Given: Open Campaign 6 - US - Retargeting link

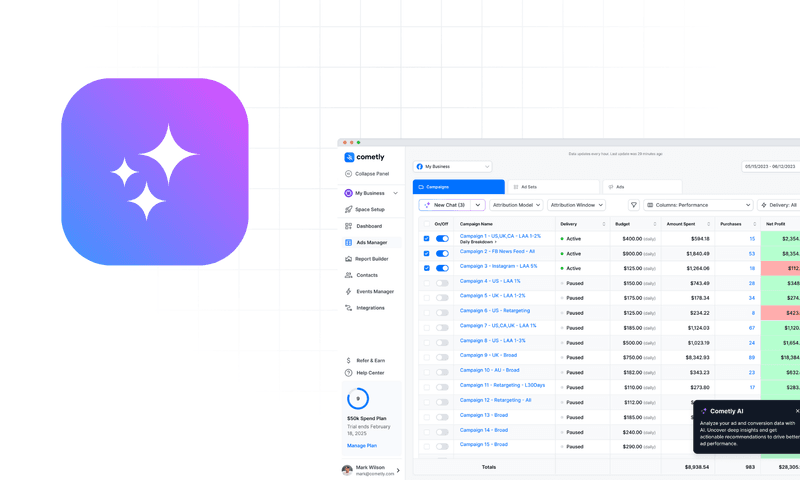Looking at the screenshot, I should [495, 311].
